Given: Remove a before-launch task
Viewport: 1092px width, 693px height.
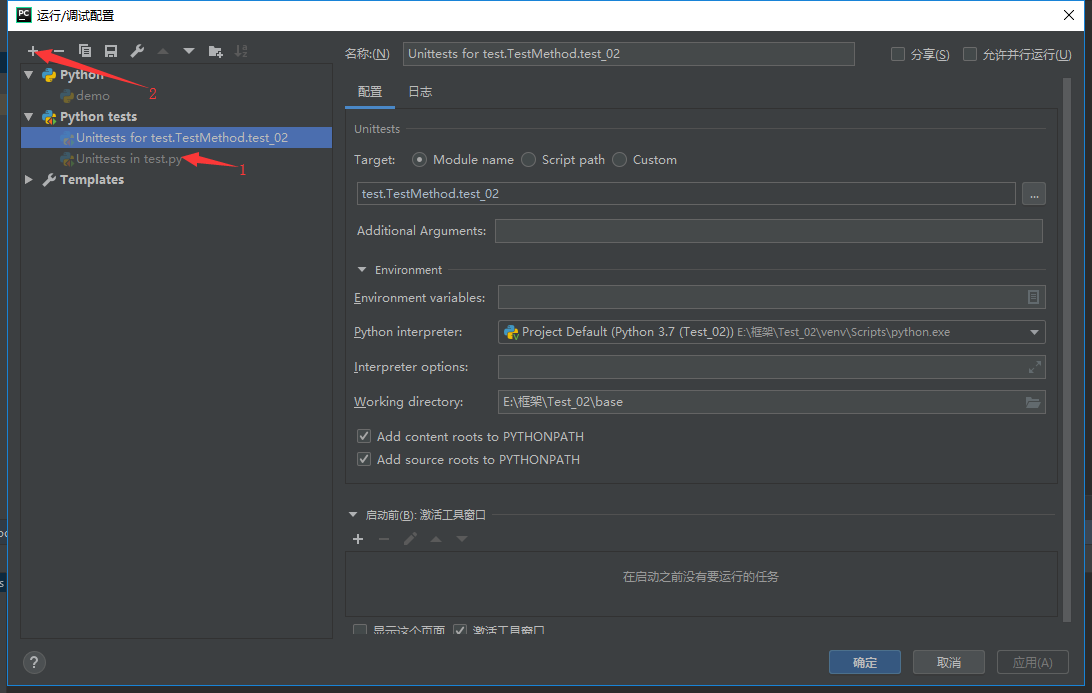Looking at the screenshot, I should tap(384, 539).
